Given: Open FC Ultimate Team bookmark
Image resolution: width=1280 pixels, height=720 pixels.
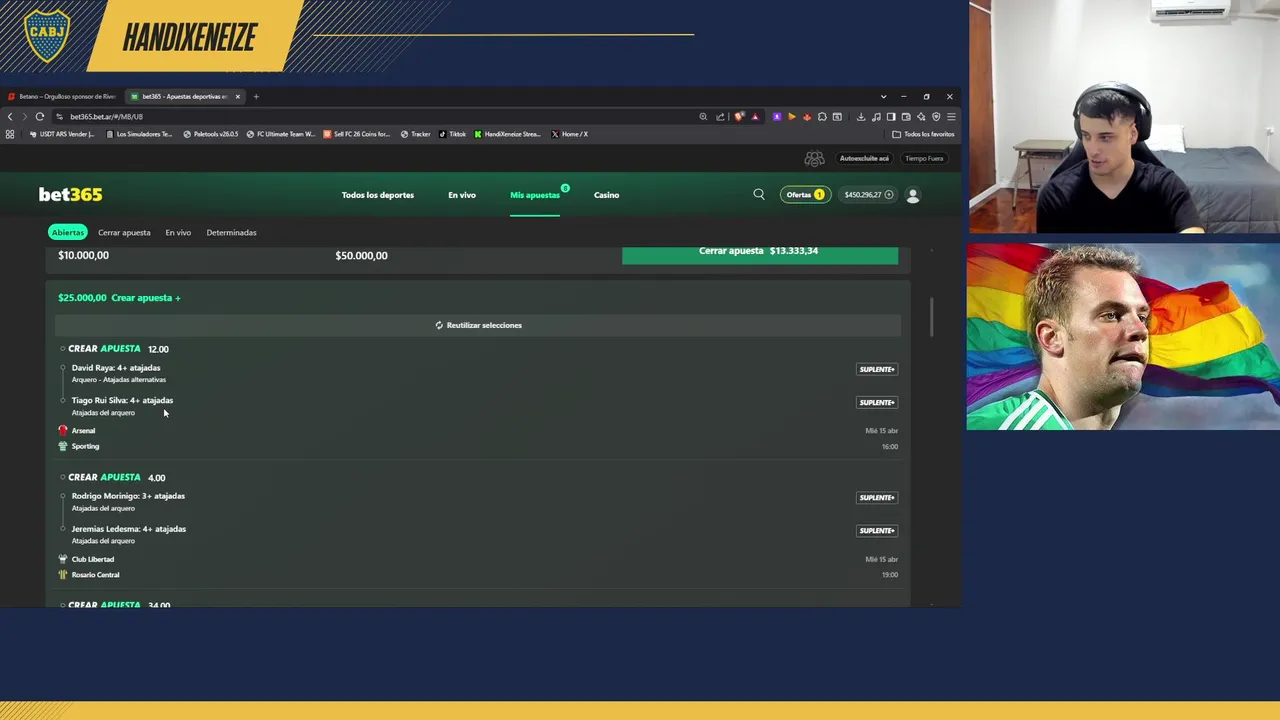Looking at the screenshot, I should click(281, 134).
